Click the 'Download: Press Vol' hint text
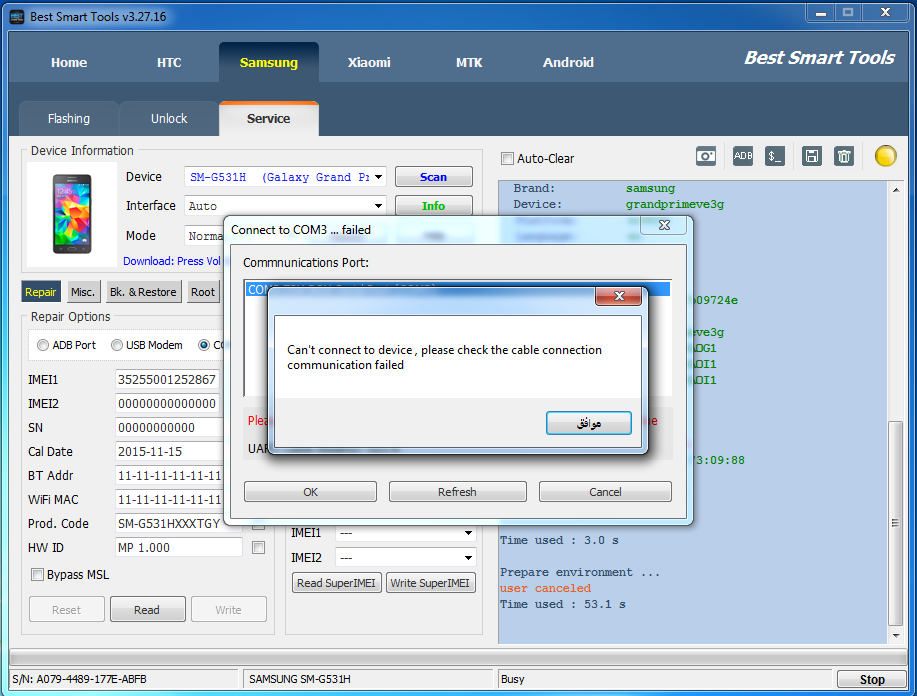 point(172,261)
